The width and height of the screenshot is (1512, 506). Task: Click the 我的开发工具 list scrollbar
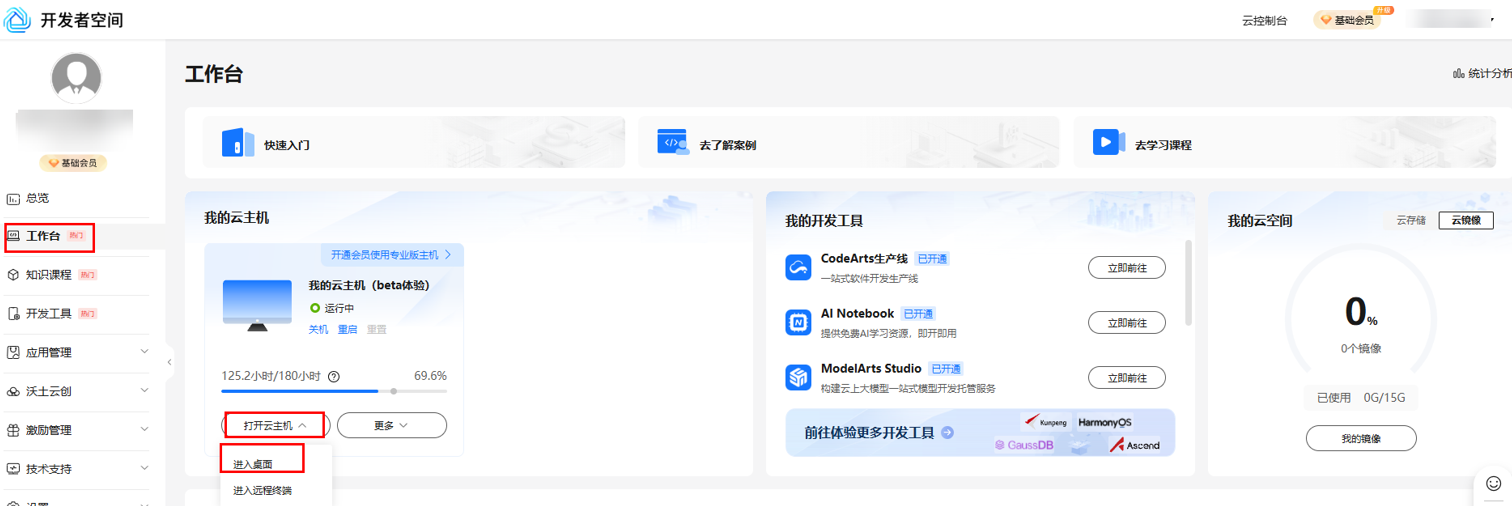pyautogui.click(x=1188, y=282)
